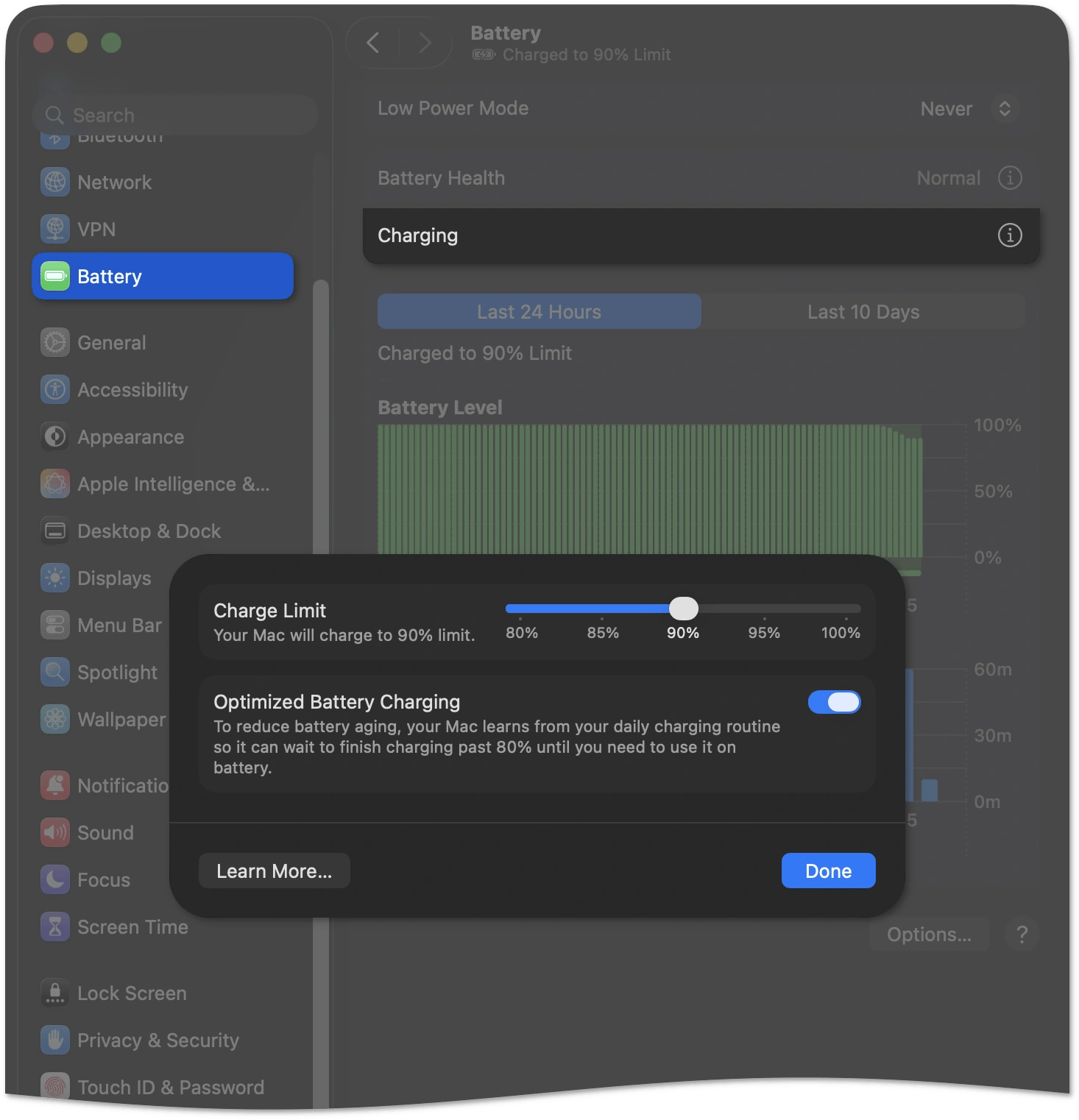Click the Charge Limit slider thumb
The image size is (1079, 1120).
click(x=684, y=609)
